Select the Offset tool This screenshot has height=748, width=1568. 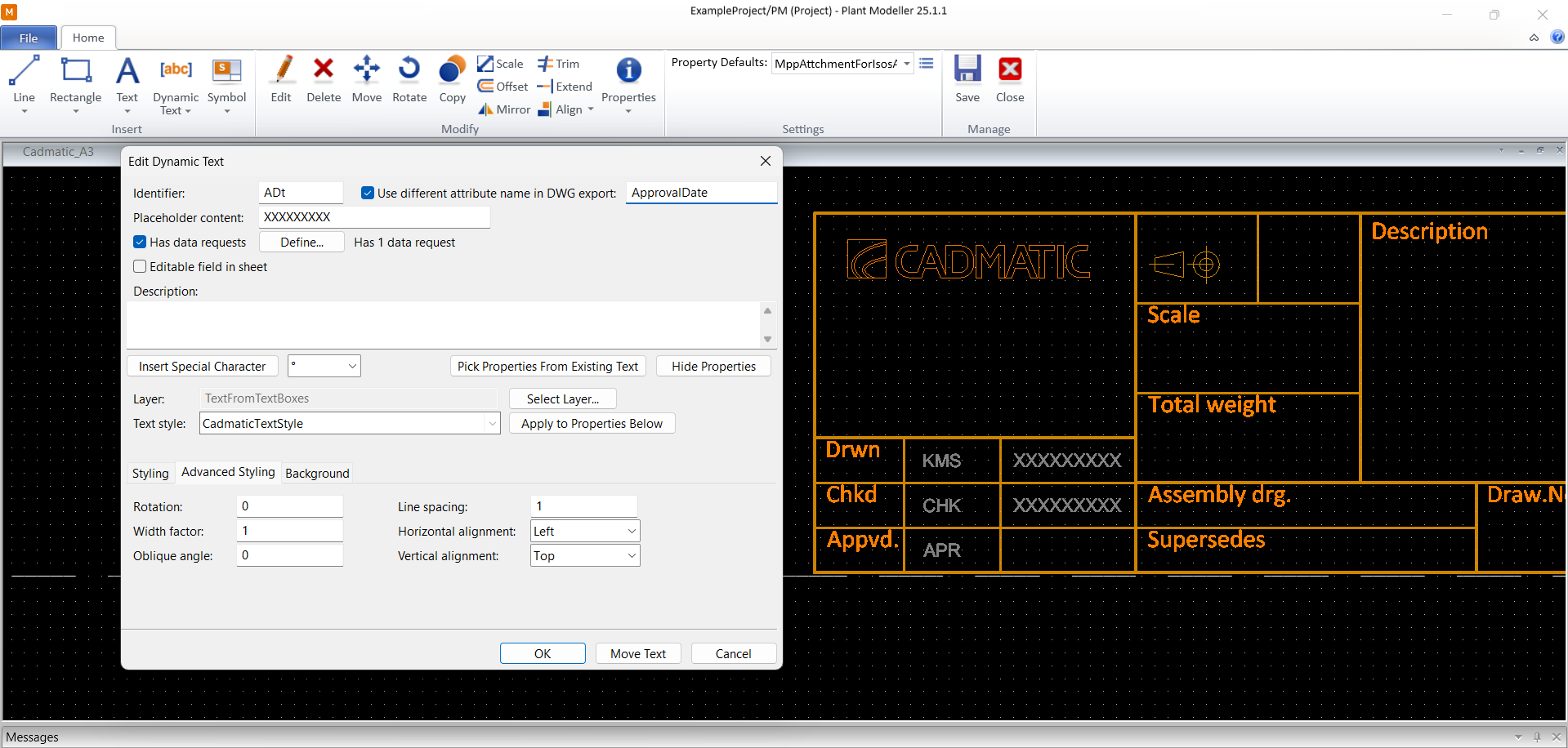pos(503,87)
